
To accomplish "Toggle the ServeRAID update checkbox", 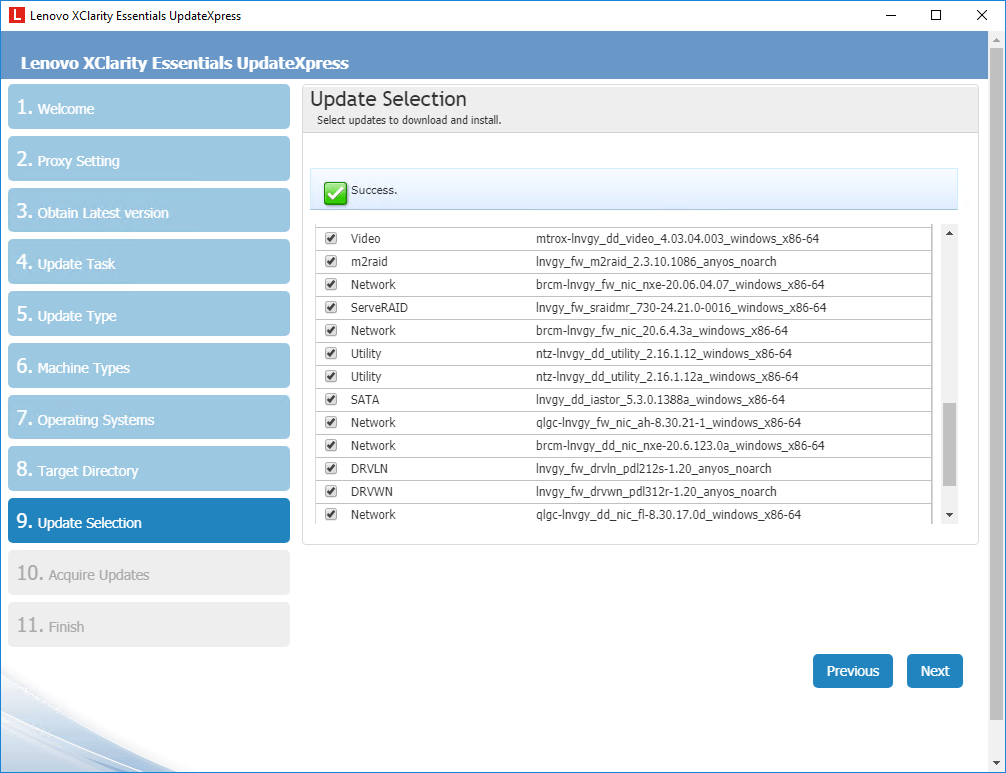I will [x=331, y=307].
